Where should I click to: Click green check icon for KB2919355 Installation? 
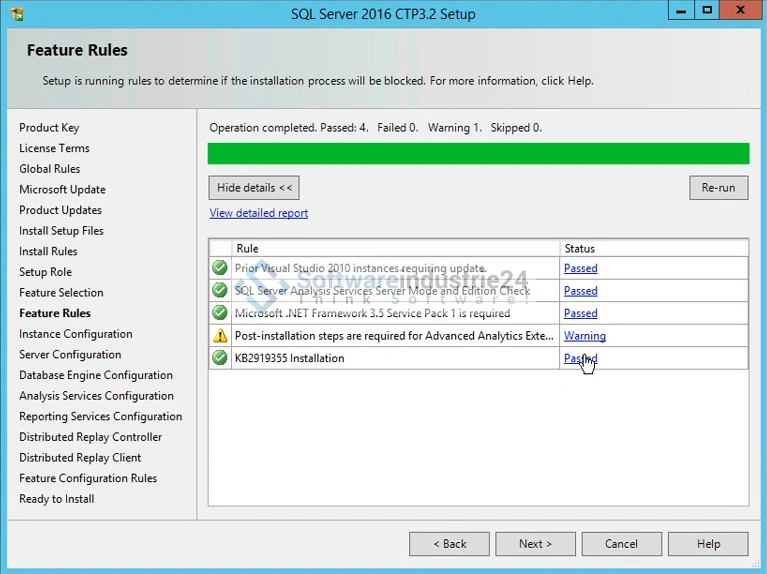(x=220, y=358)
